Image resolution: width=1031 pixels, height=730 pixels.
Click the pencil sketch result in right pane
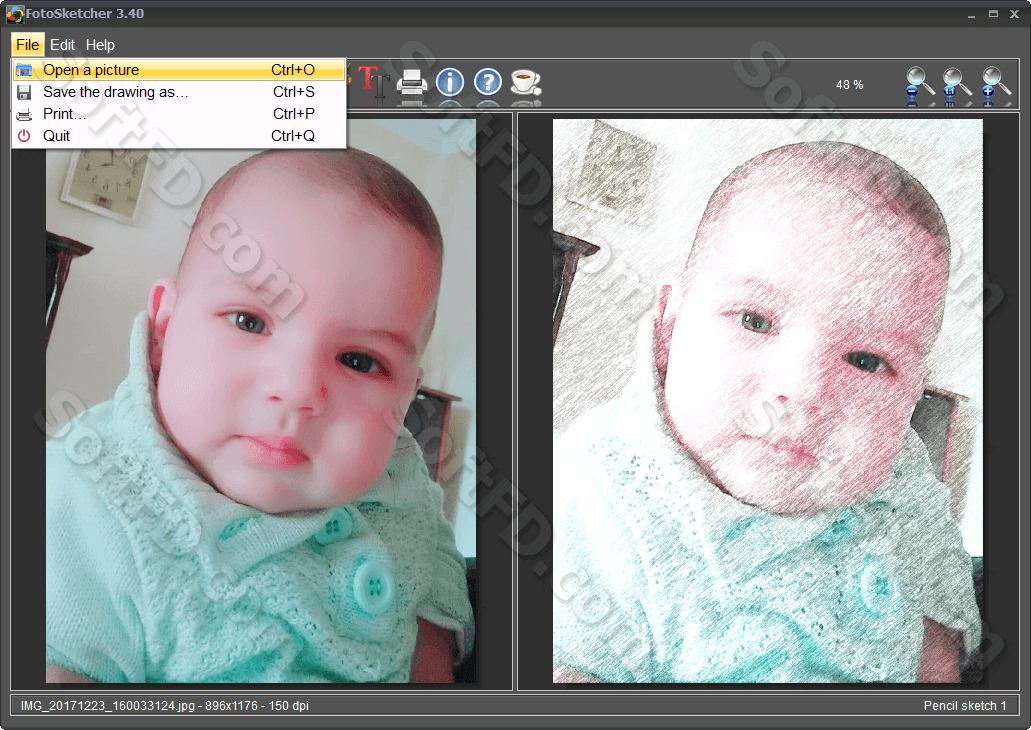(767, 401)
